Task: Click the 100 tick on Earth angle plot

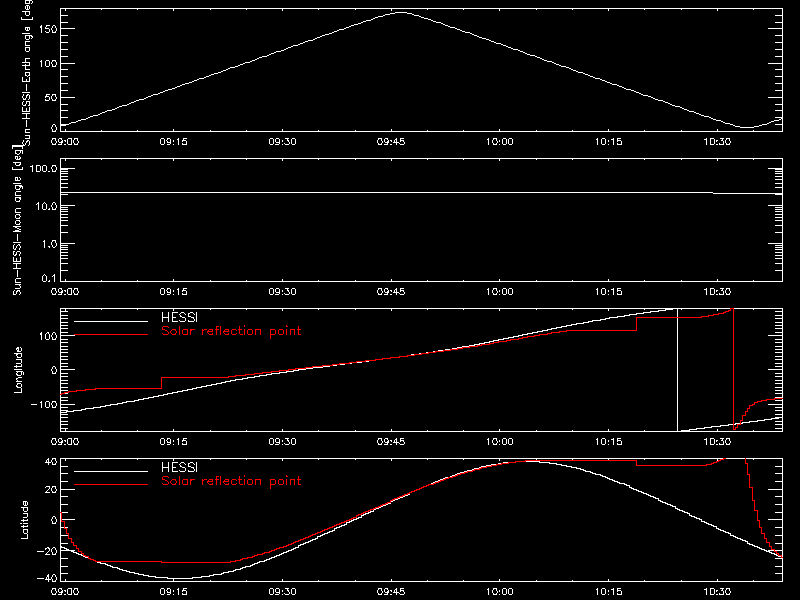Action: [x=48, y=64]
